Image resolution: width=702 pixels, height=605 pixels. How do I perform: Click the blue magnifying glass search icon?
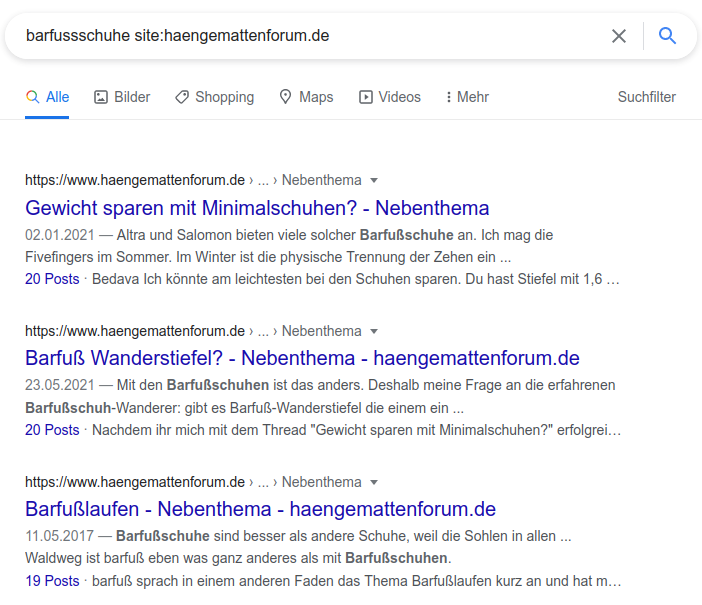point(667,36)
